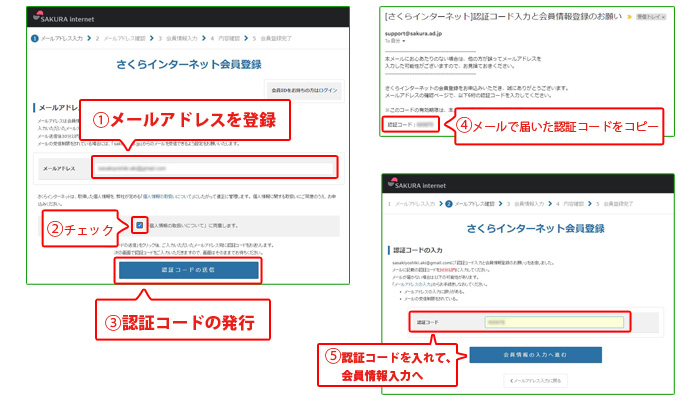Expand the 'To 自分' recipient details arrow
Screen dimensions: 700x400
click(x=404, y=41)
